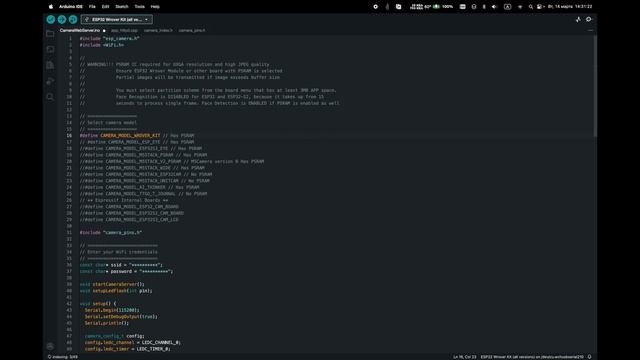Click the volume icon in menu bar
The height and width of the screenshot is (360, 640).
[x=494, y=7]
